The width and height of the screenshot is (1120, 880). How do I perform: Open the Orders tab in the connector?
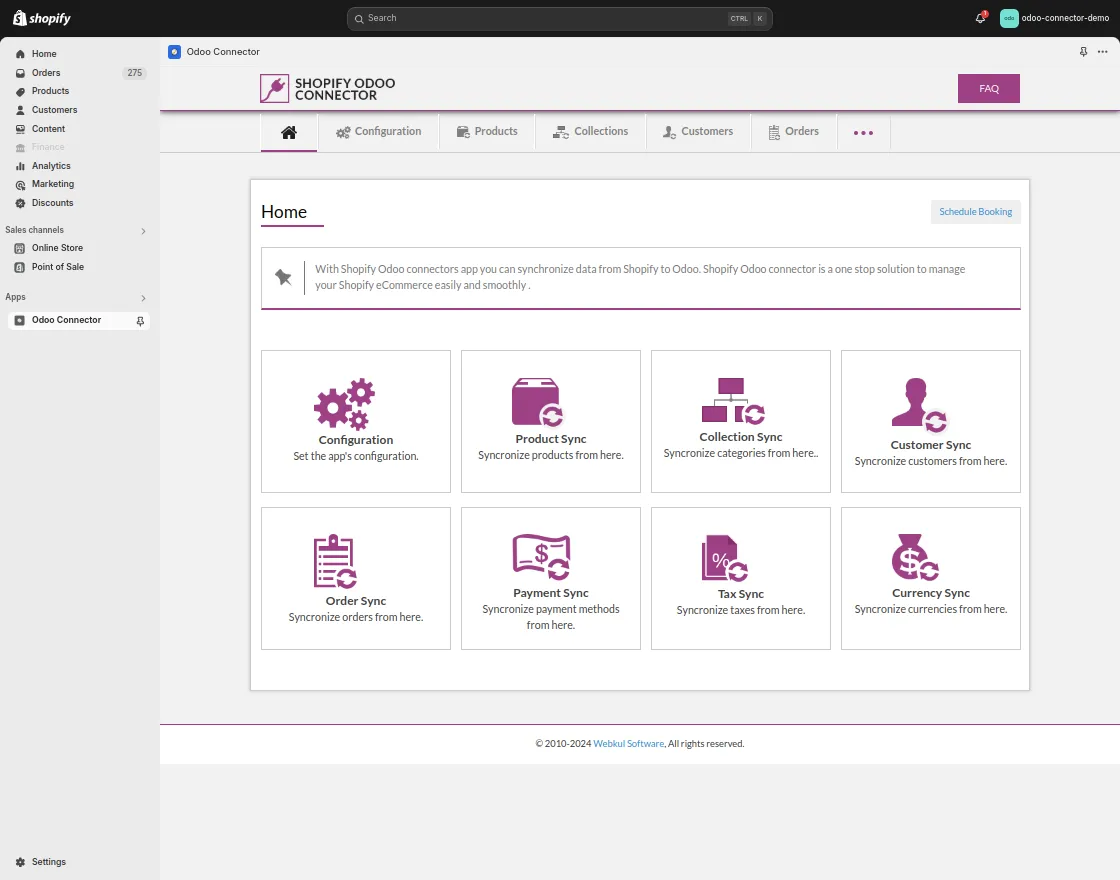(794, 131)
